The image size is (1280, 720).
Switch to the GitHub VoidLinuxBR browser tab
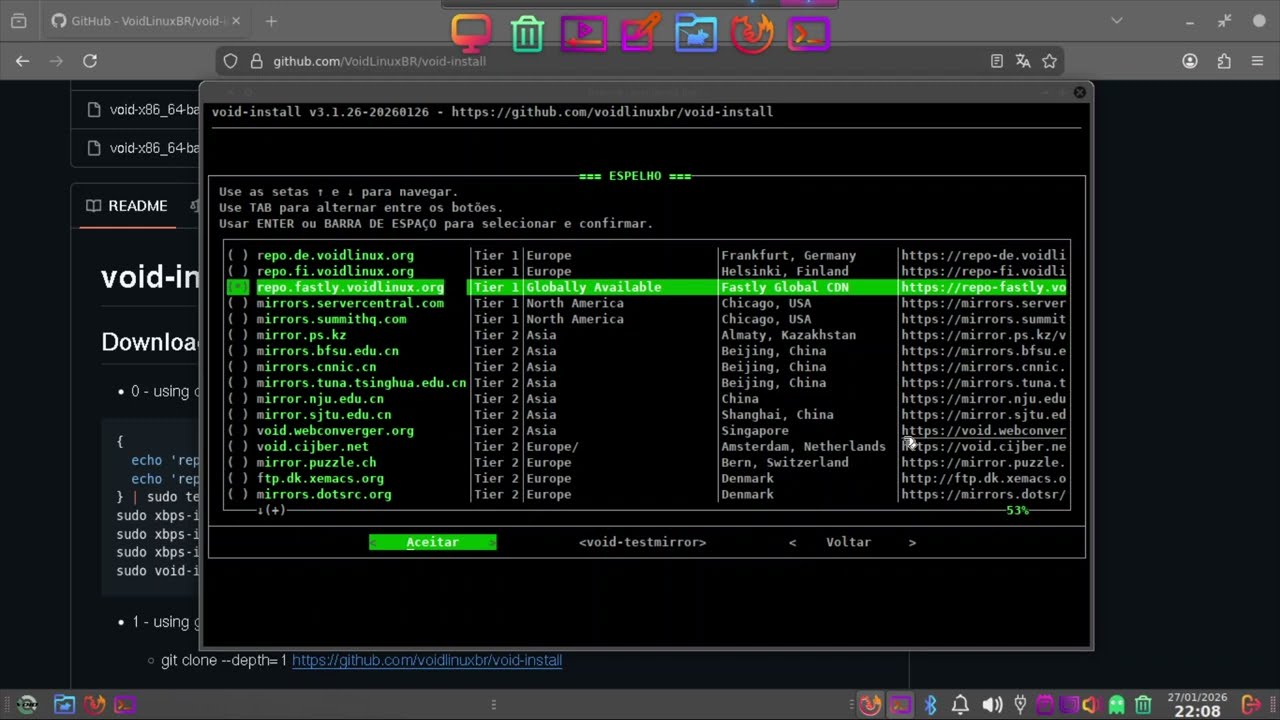click(145, 21)
